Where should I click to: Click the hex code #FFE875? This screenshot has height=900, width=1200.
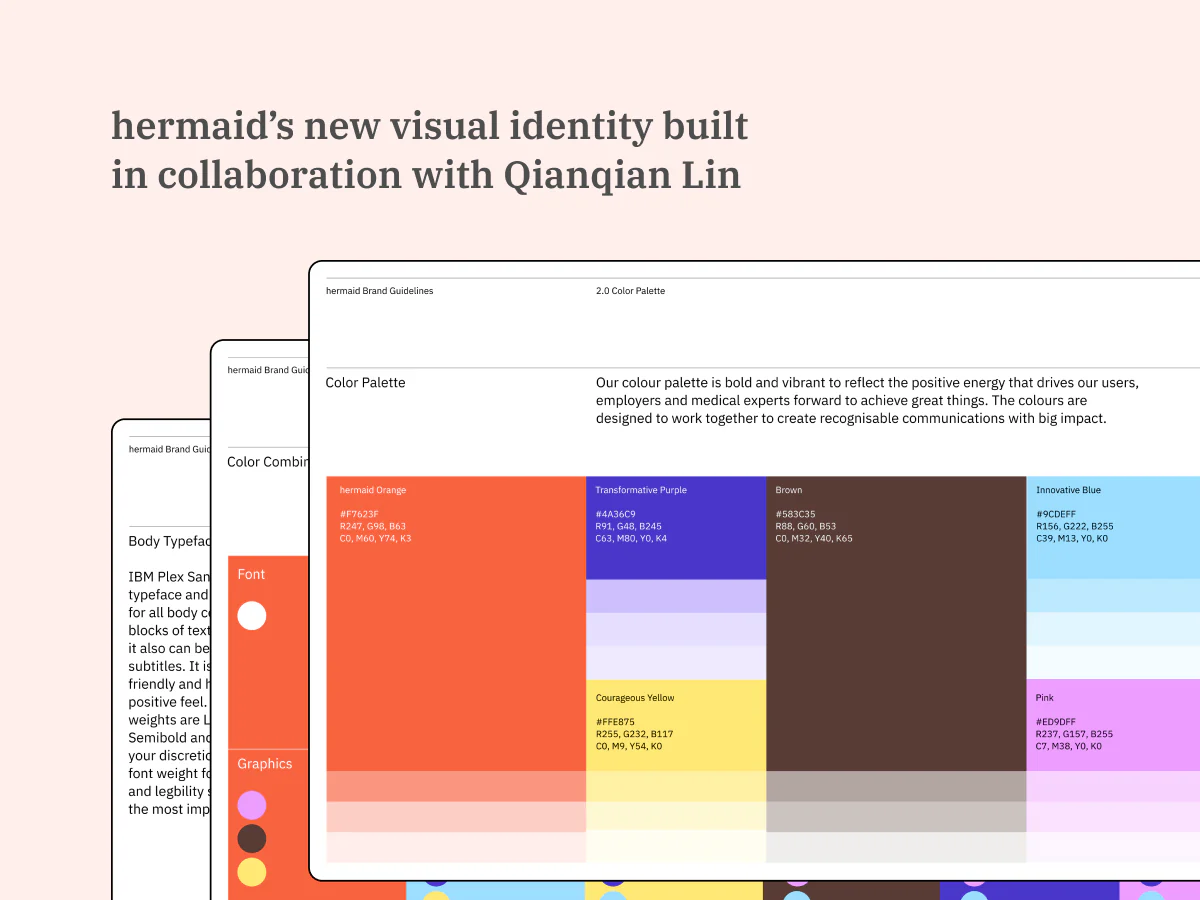coord(615,722)
